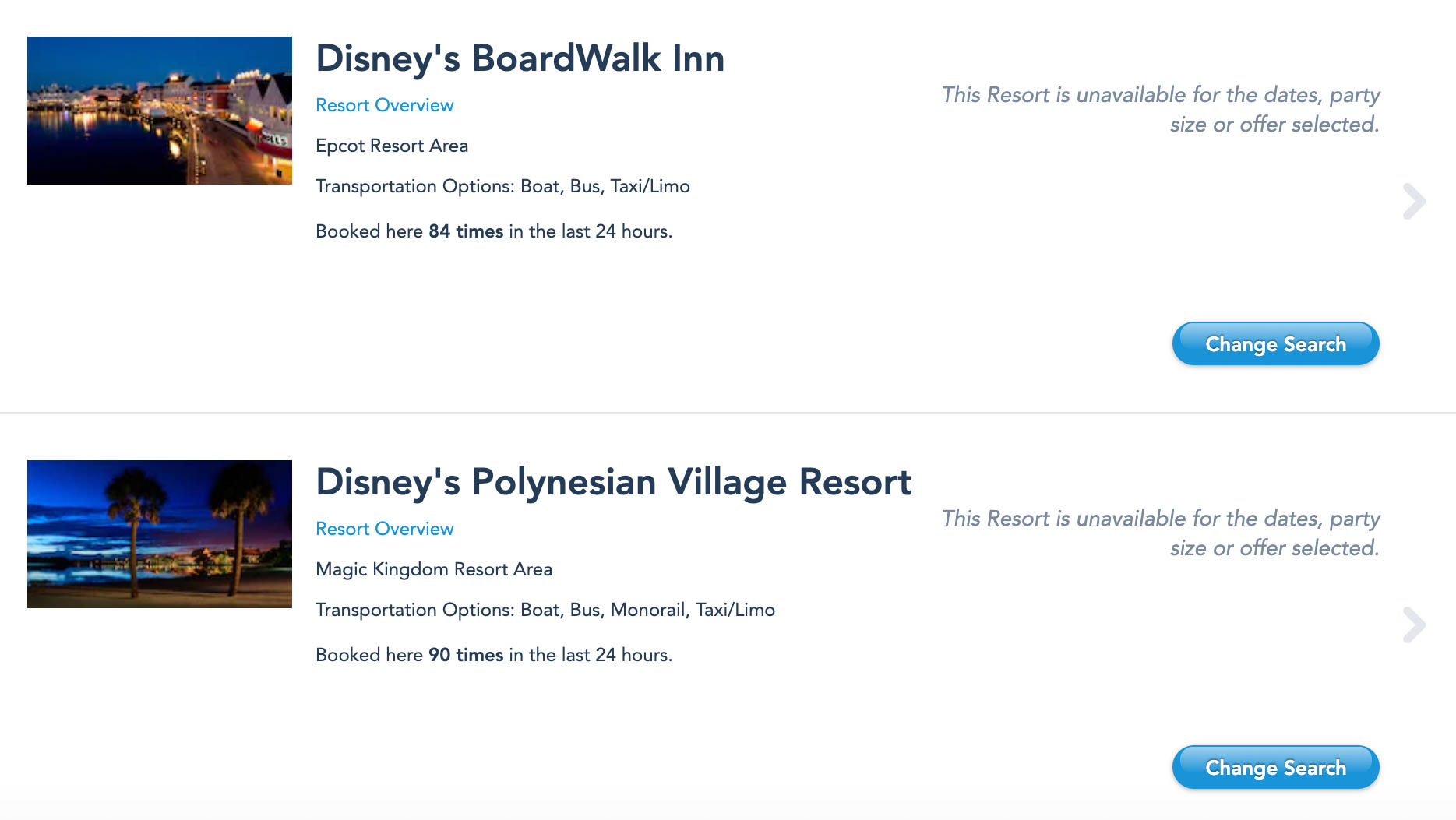1456x820 pixels.
Task: Open Resort Overview link under BoardWalk Inn
Action: (384, 105)
